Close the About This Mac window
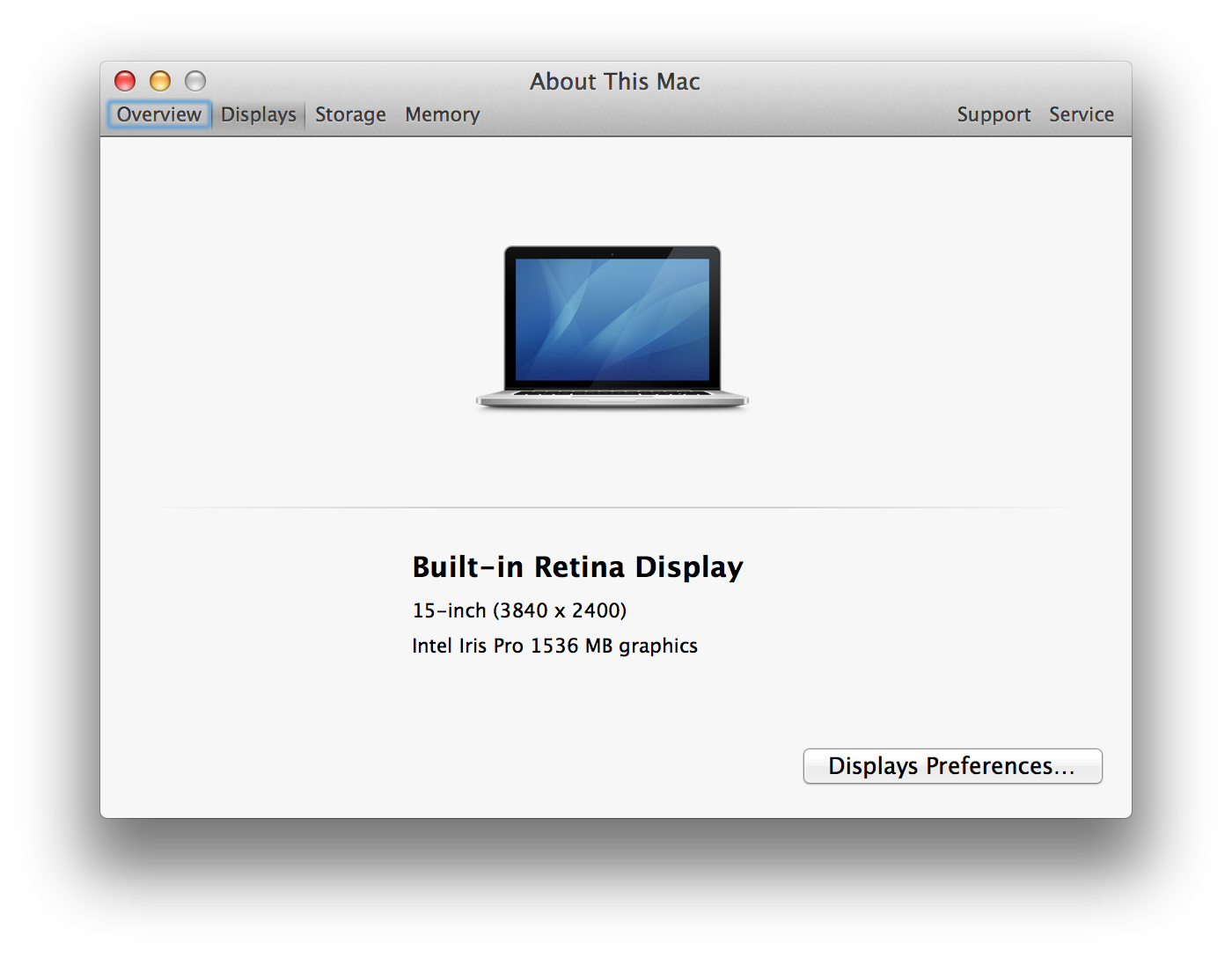Image resolution: width=1232 pixels, height=957 pixels. point(125,81)
